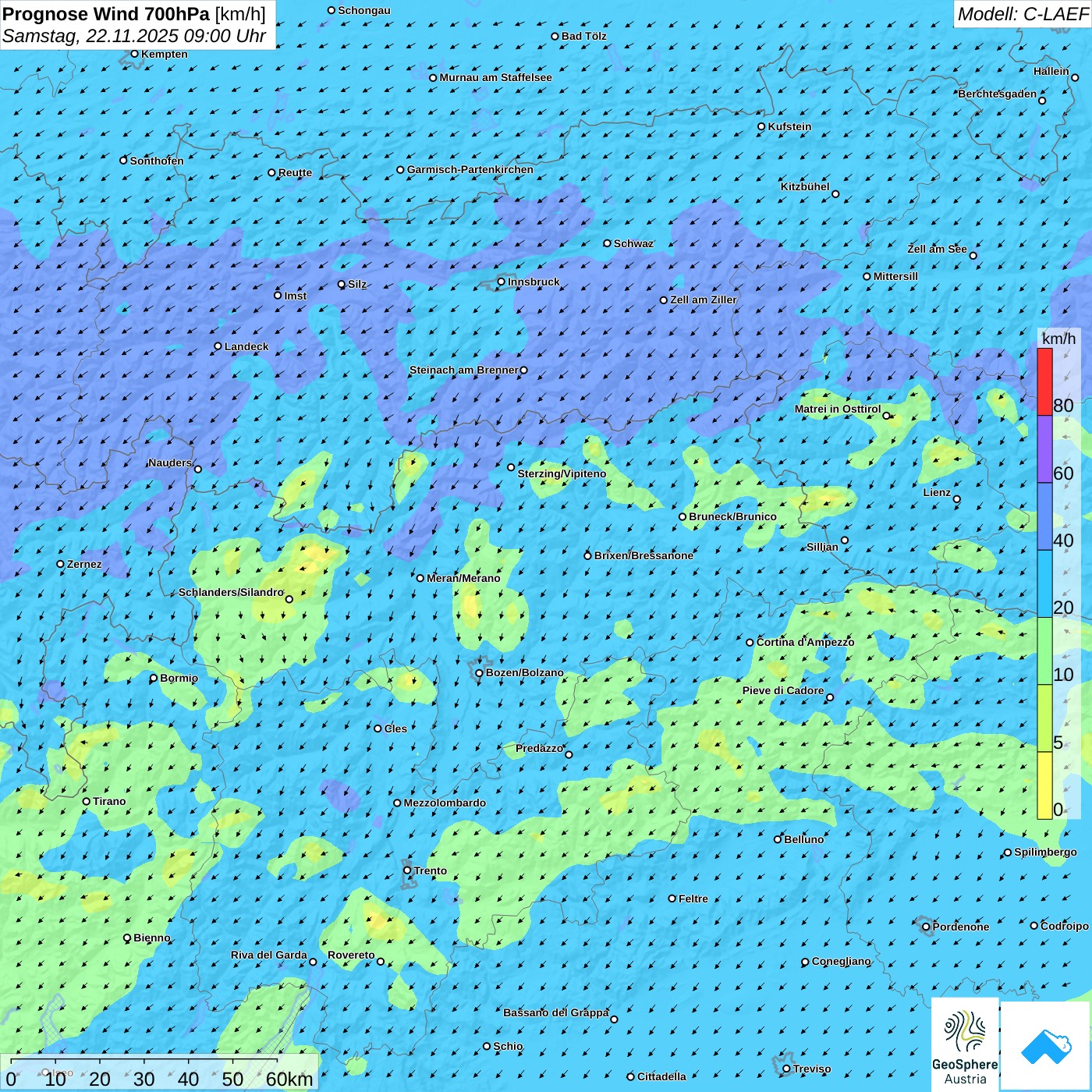The height and width of the screenshot is (1092, 1092).
Task: Click the 'Modell: C-LAEF' label
Action: [1023, 14]
